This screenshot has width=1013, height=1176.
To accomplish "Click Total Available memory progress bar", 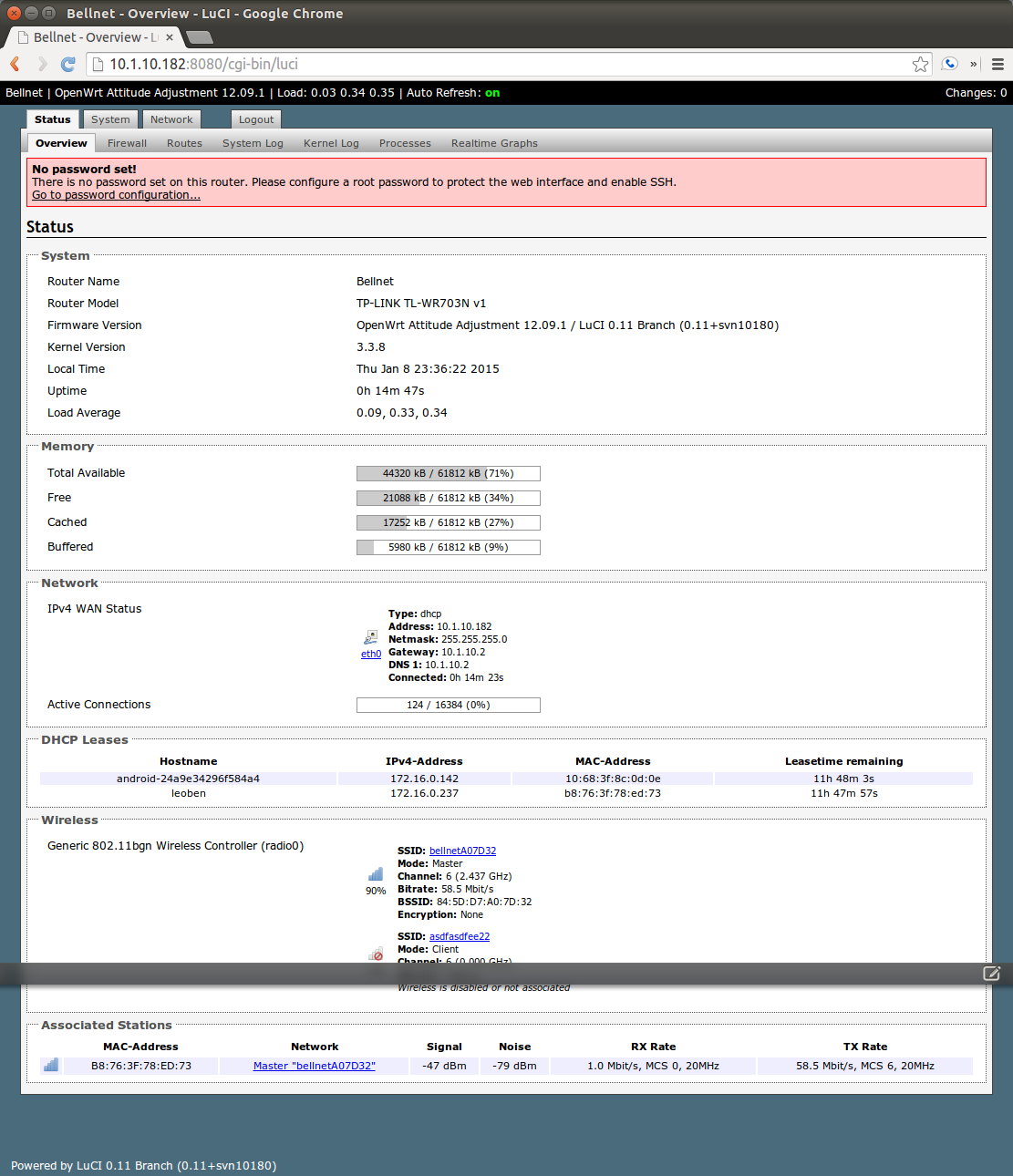I will point(449,473).
